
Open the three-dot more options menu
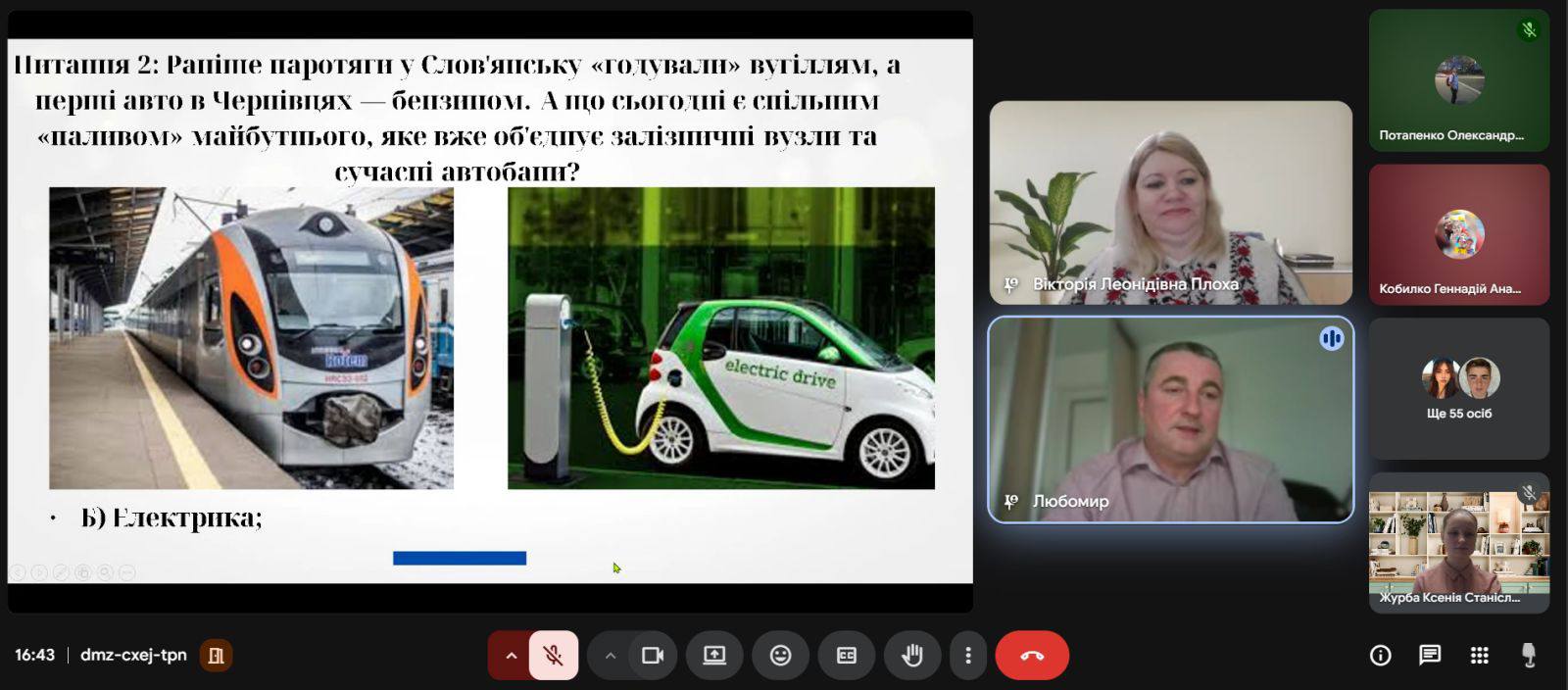tap(968, 656)
